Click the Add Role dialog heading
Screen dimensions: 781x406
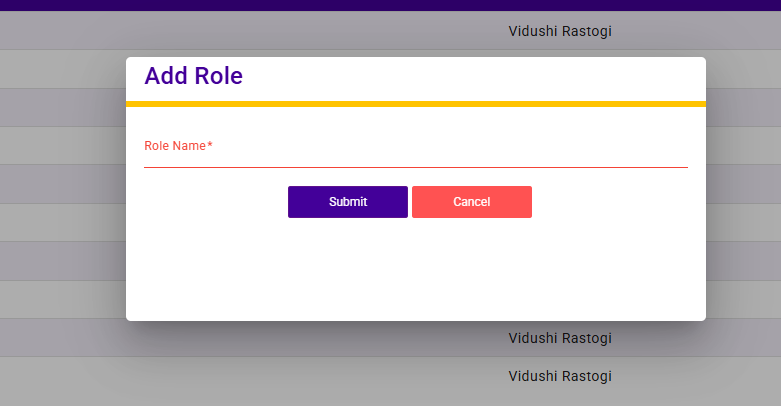tap(194, 76)
